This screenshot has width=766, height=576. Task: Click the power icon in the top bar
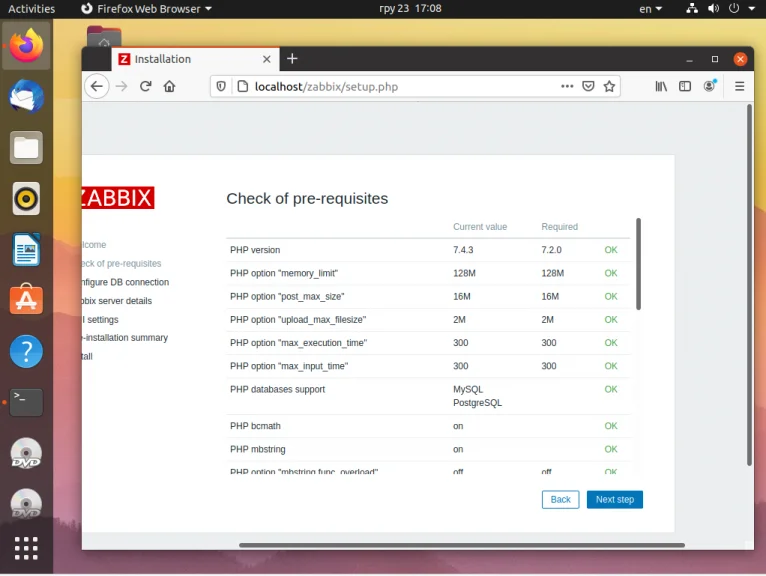pos(734,9)
